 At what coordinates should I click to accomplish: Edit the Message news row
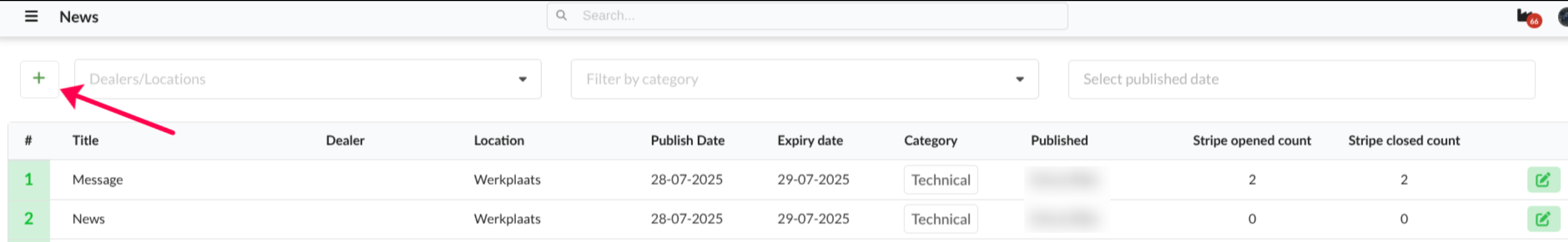pyautogui.click(x=1542, y=180)
